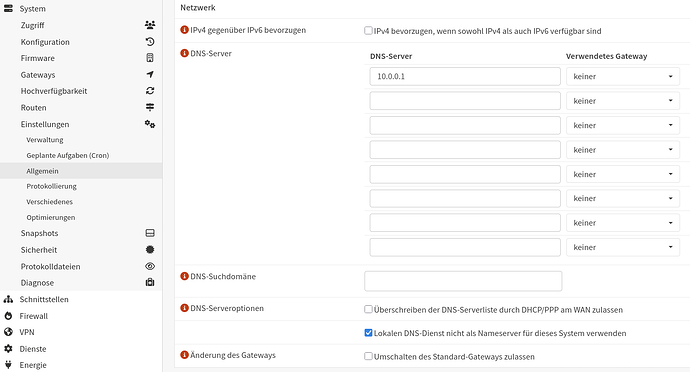The width and height of the screenshot is (690, 372).
Task: Click the arrow icon beside Gateways
Action: [x=150, y=74]
